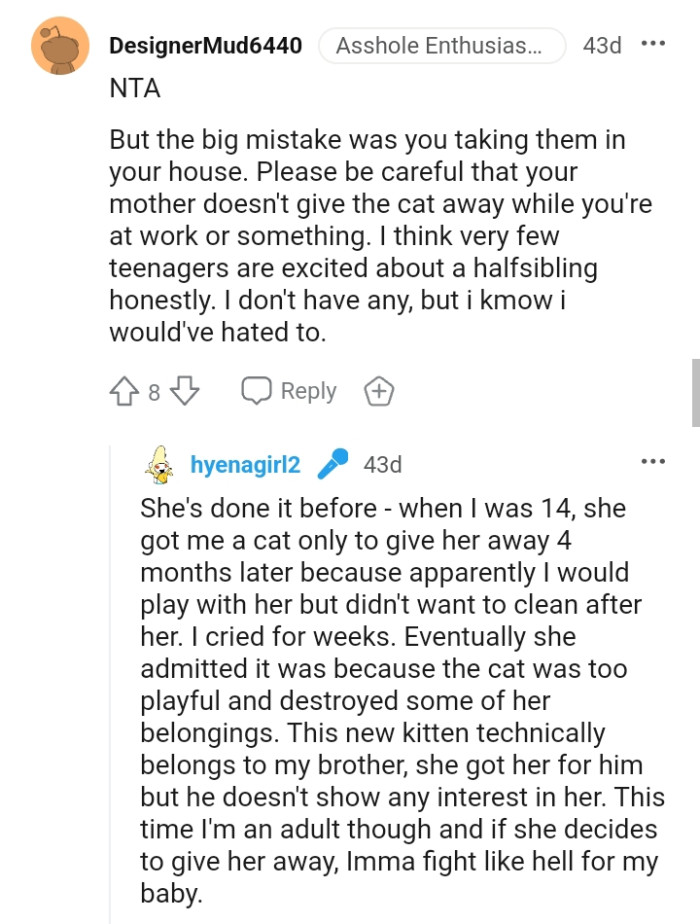
Task: Click the 43d timestamp on the top comment
Action: 600,45
